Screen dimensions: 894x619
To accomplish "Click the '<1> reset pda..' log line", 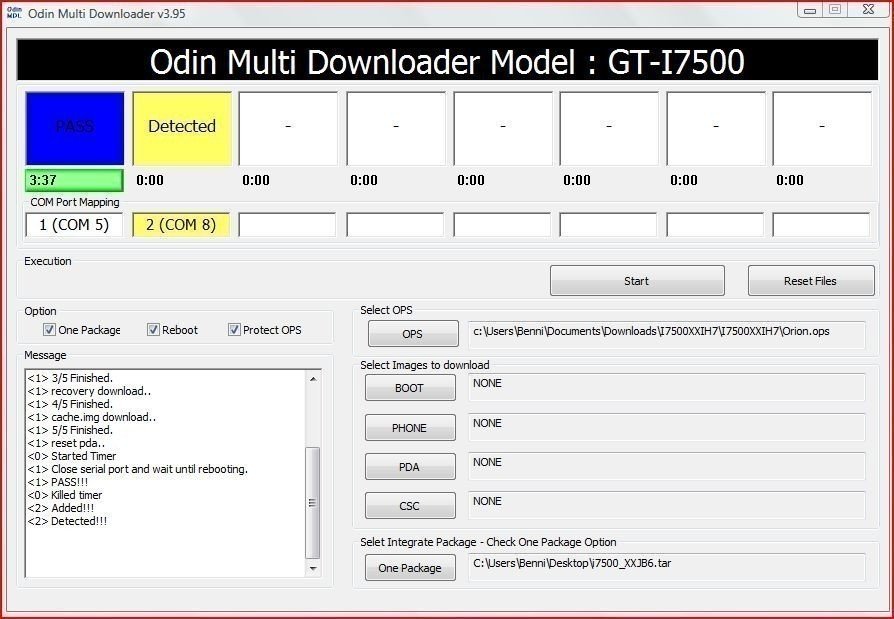I will 66,443.
